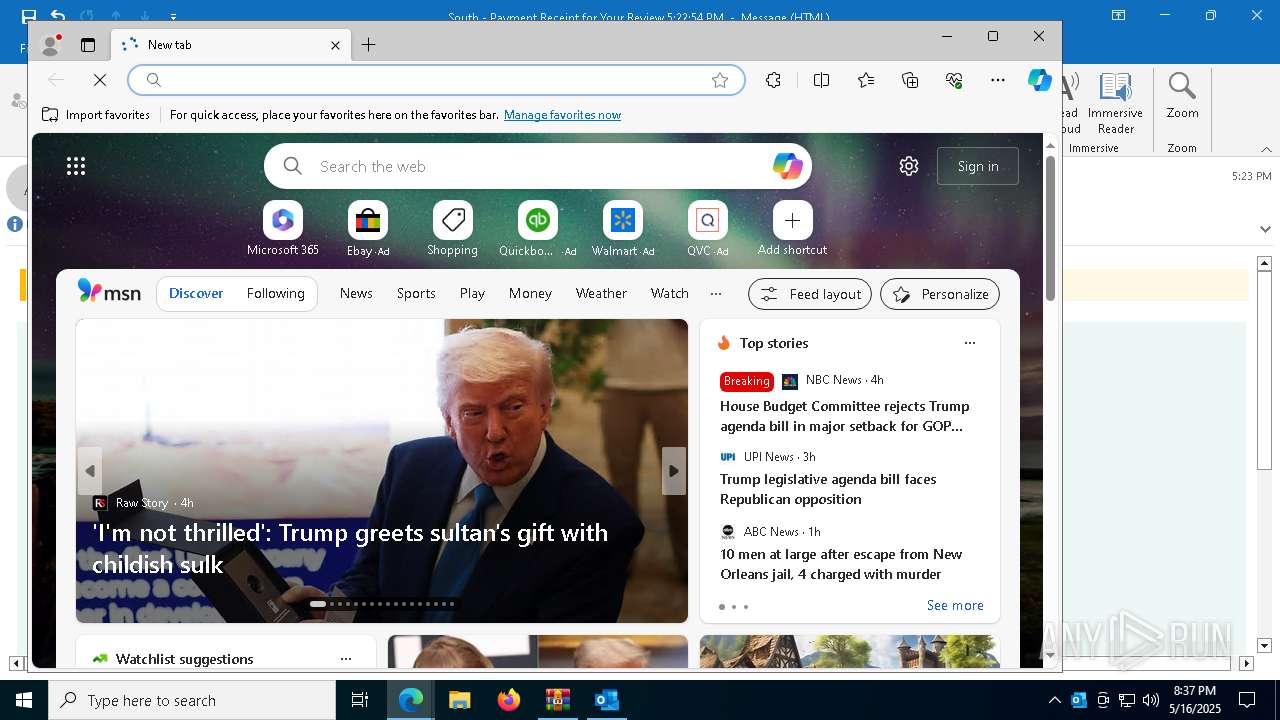
Task: Go to previous carousel story
Action: pos(90,471)
